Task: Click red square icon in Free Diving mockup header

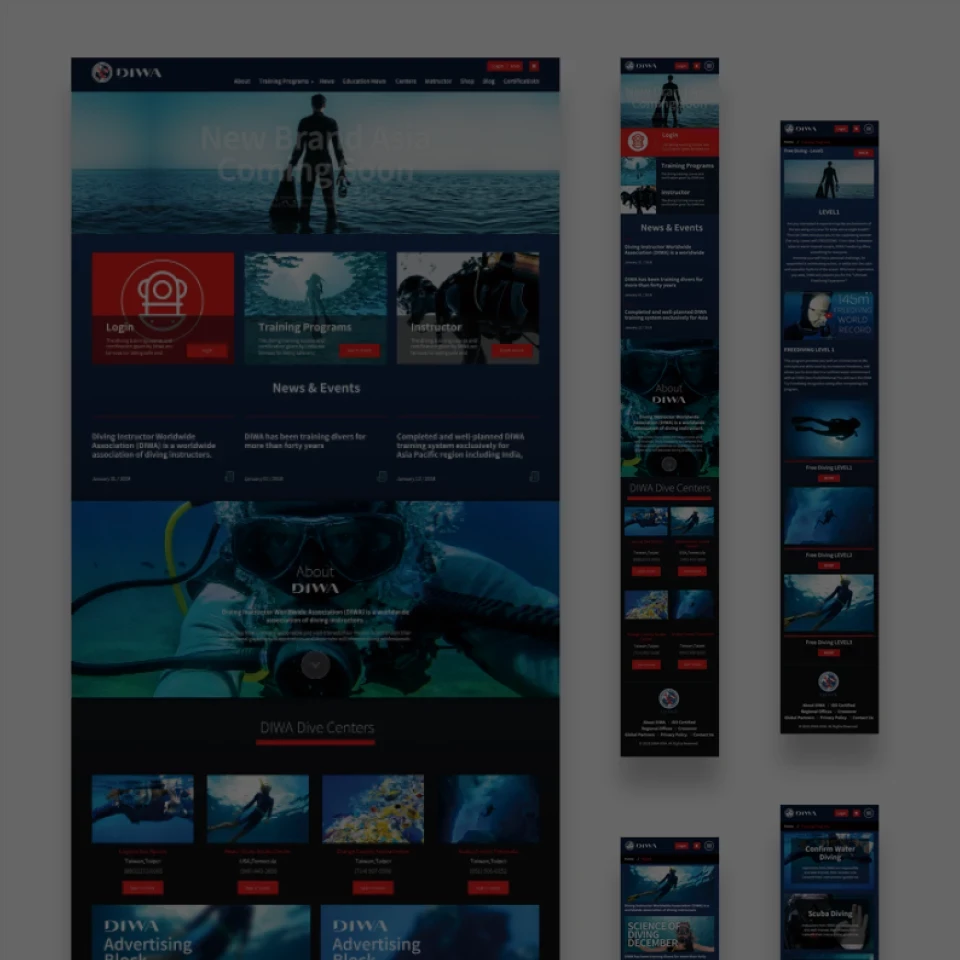Action: pos(856,129)
